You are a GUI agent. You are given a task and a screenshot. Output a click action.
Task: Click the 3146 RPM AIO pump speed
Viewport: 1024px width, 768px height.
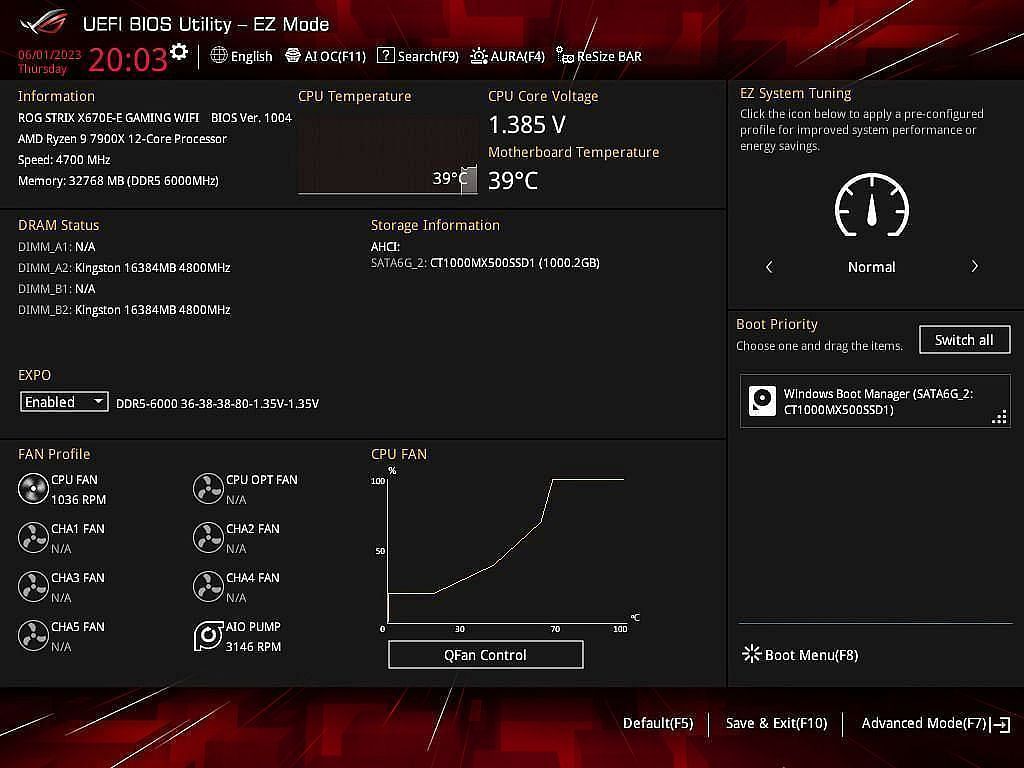pyautogui.click(x=253, y=647)
